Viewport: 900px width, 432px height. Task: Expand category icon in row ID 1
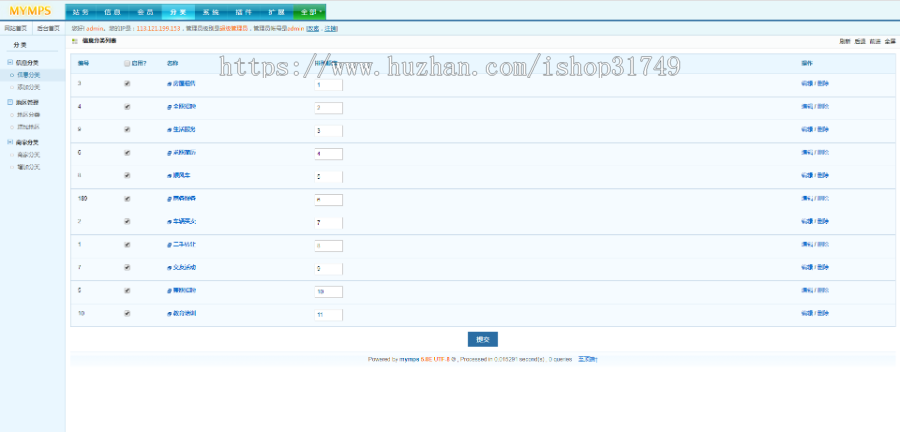[169, 244]
